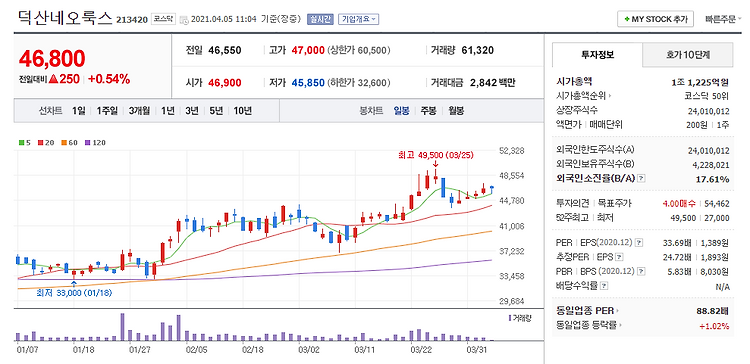The width and height of the screenshot is (750, 364).
Task: Click the 거래량 legend marker in volume chart
Action: click(x=509, y=318)
